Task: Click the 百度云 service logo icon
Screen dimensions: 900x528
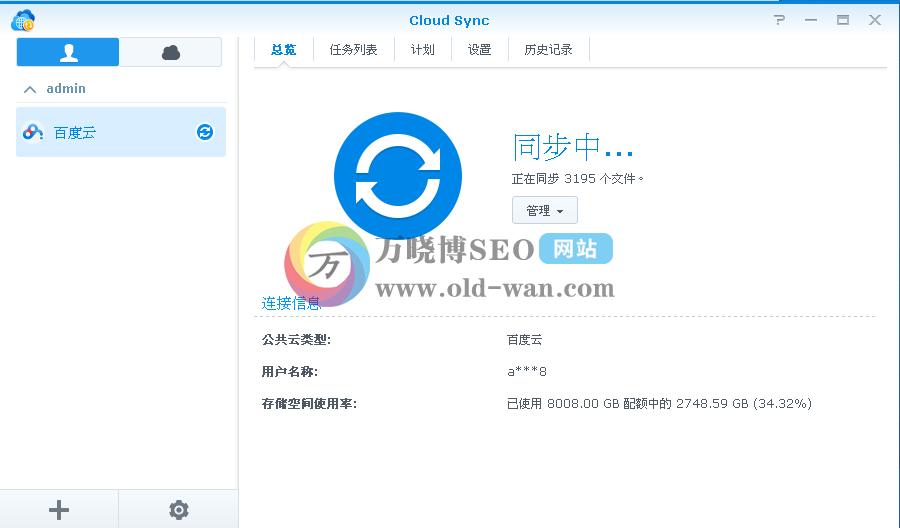Action: coord(33,132)
